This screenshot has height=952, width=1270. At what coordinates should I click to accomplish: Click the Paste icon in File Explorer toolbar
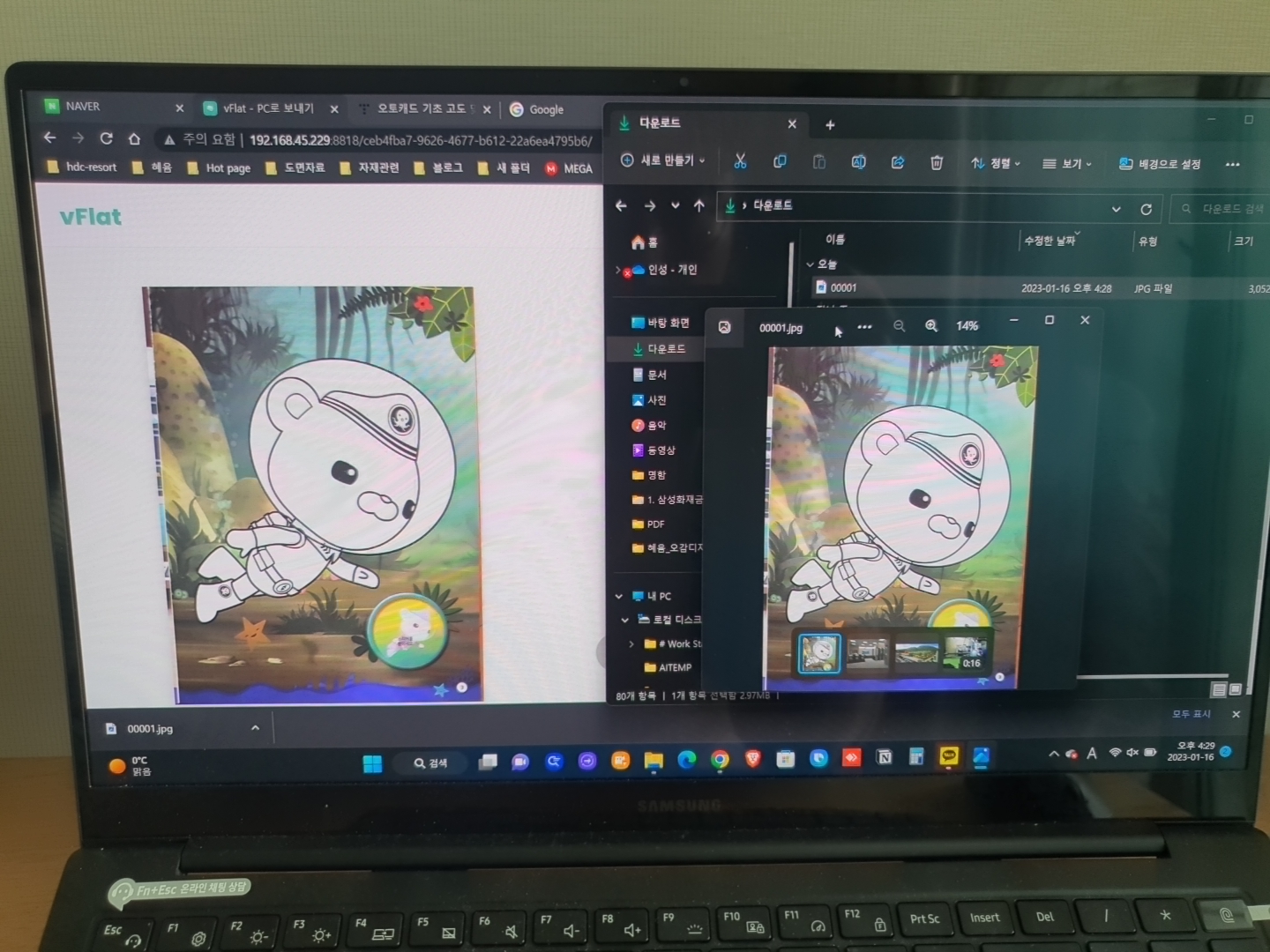[x=818, y=161]
